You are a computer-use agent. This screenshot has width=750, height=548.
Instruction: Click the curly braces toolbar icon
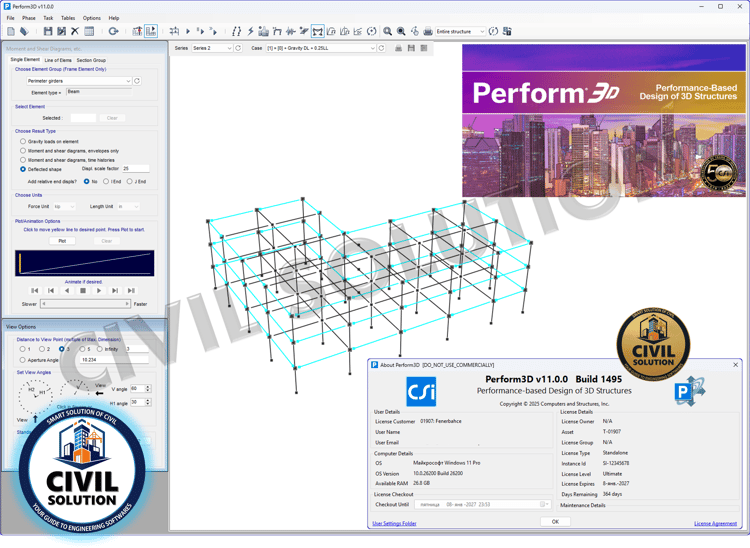236,31
